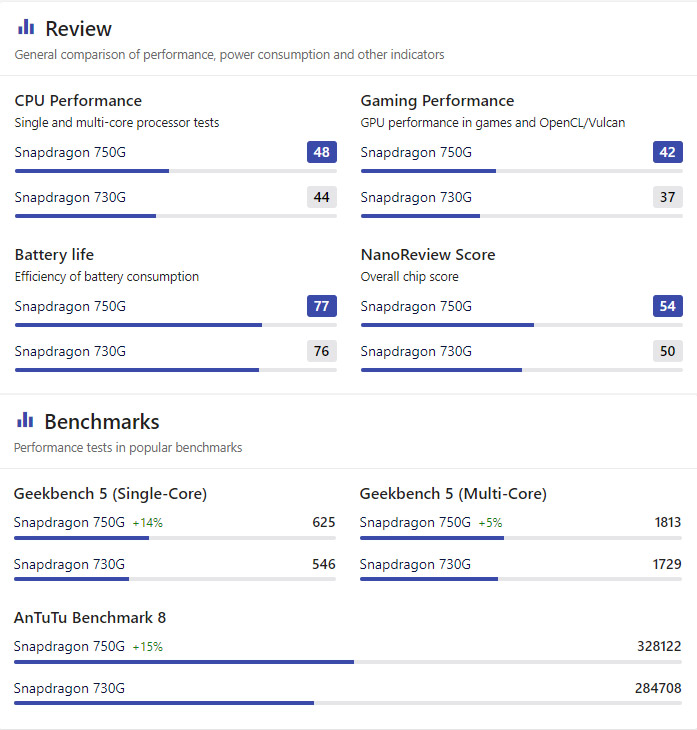Click Snapdragon 730G in Geekbench 5 Single-Core
697x730 pixels.
point(69,565)
